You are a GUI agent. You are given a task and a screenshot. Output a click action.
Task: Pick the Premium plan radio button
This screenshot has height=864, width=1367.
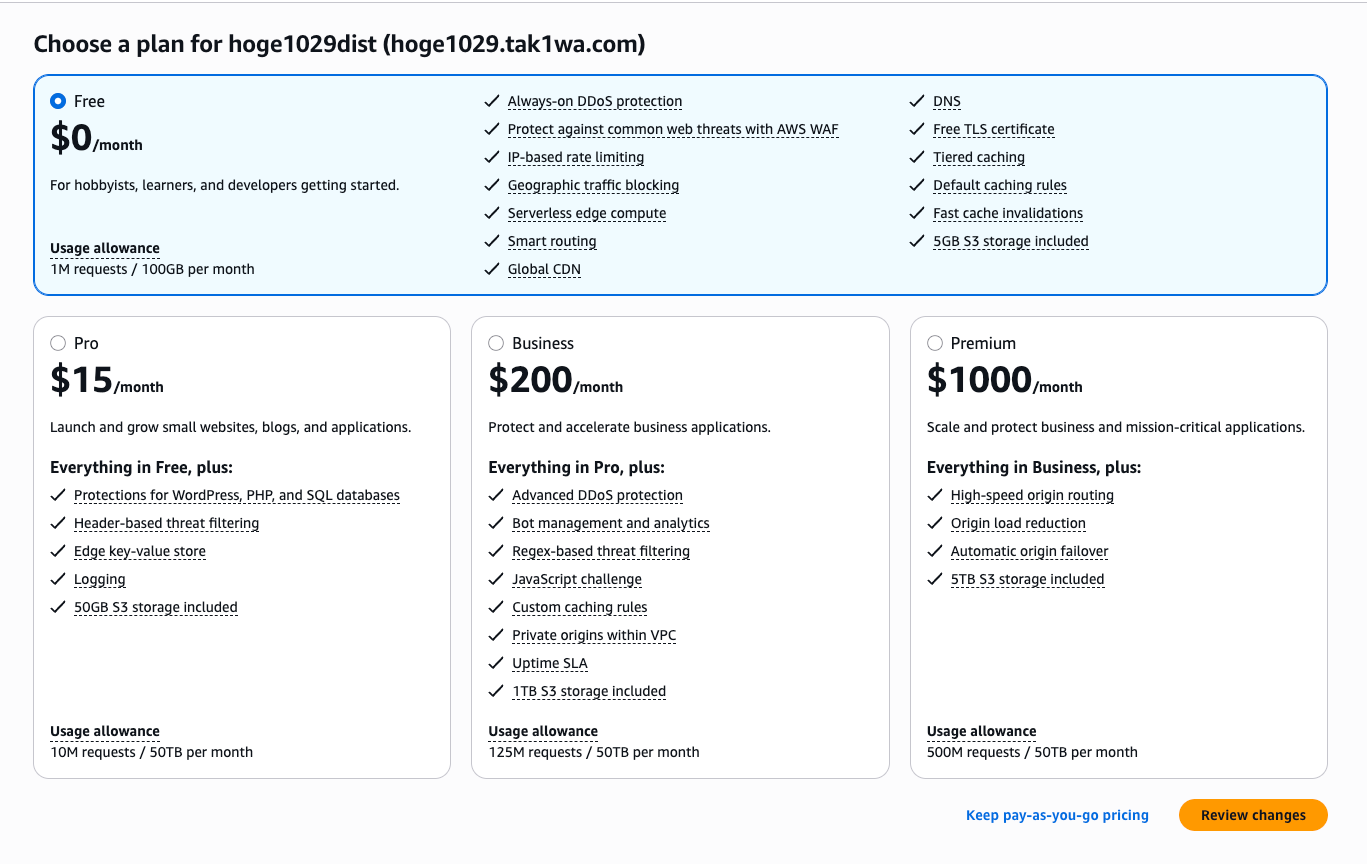click(x=935, y=343)
